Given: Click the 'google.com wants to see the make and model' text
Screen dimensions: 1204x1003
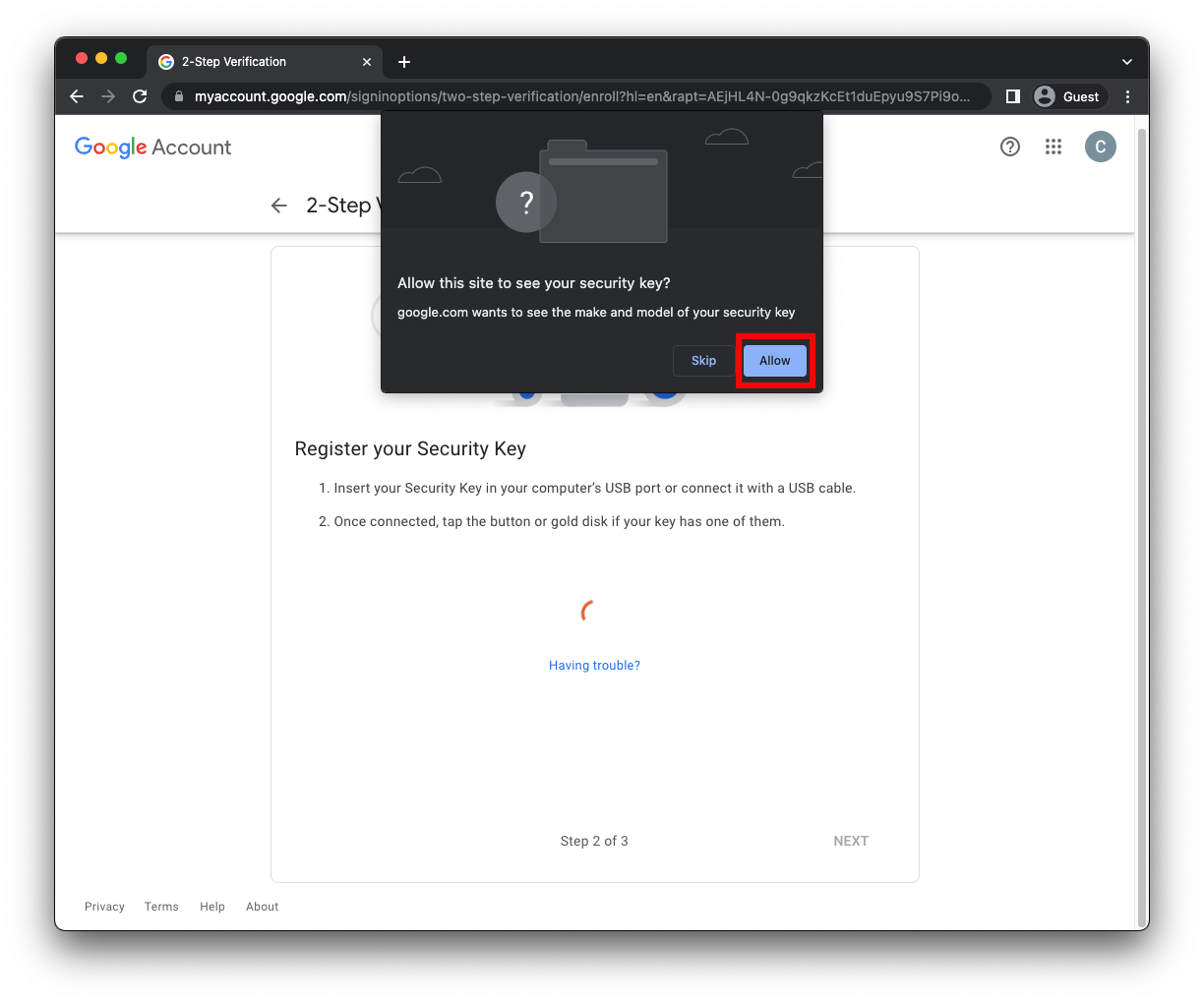Looking at the screenshot, I should (x=596, y=313).
